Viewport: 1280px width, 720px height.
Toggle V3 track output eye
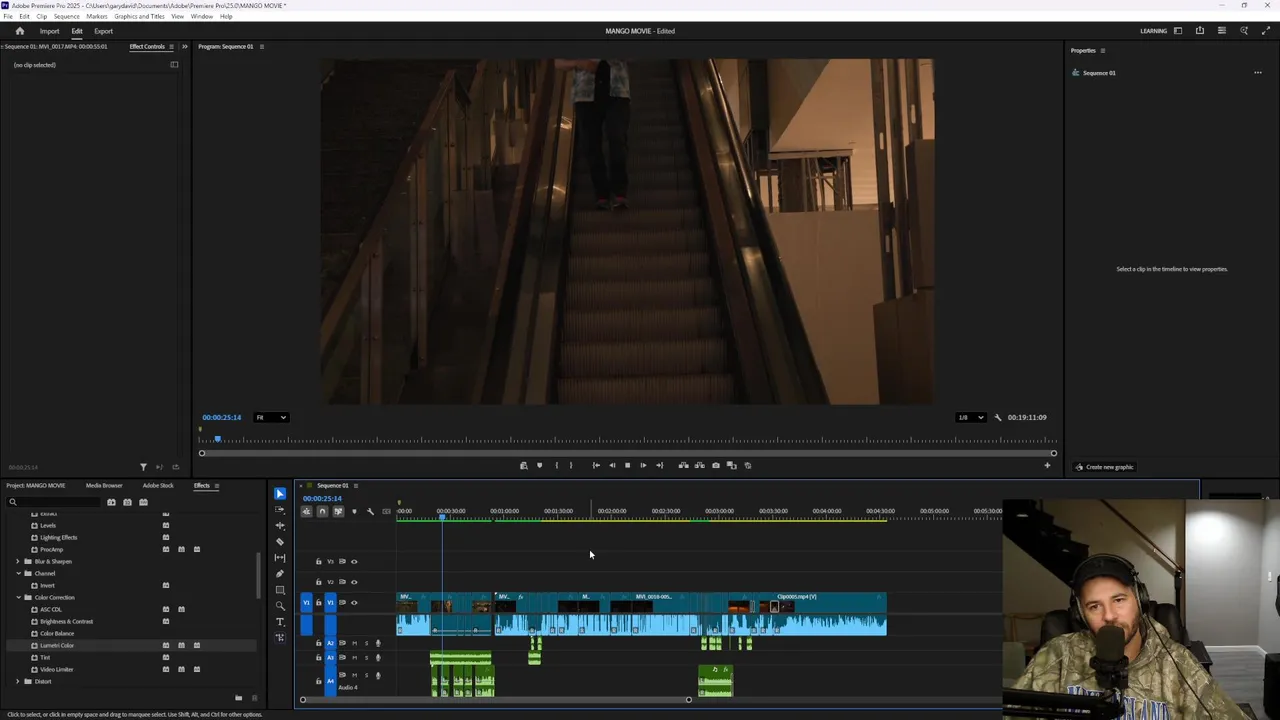(354, 562)
